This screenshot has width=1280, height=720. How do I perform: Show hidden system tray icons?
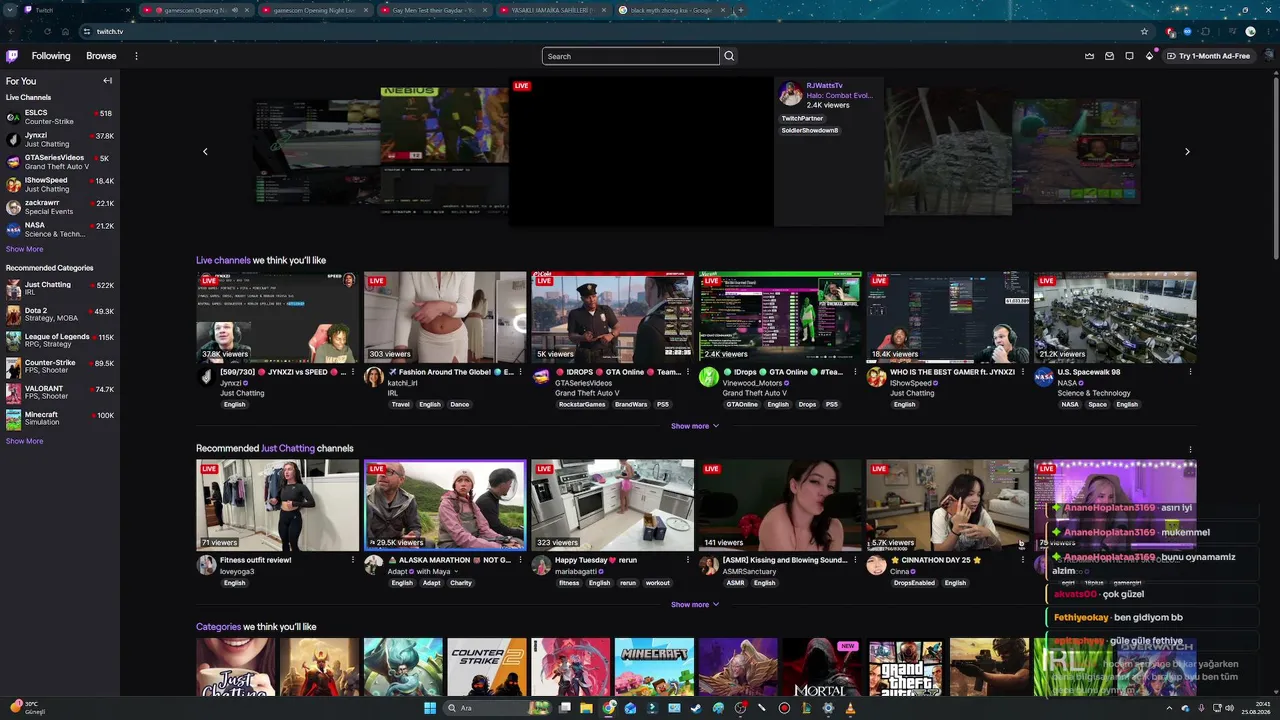point(1169,708)
